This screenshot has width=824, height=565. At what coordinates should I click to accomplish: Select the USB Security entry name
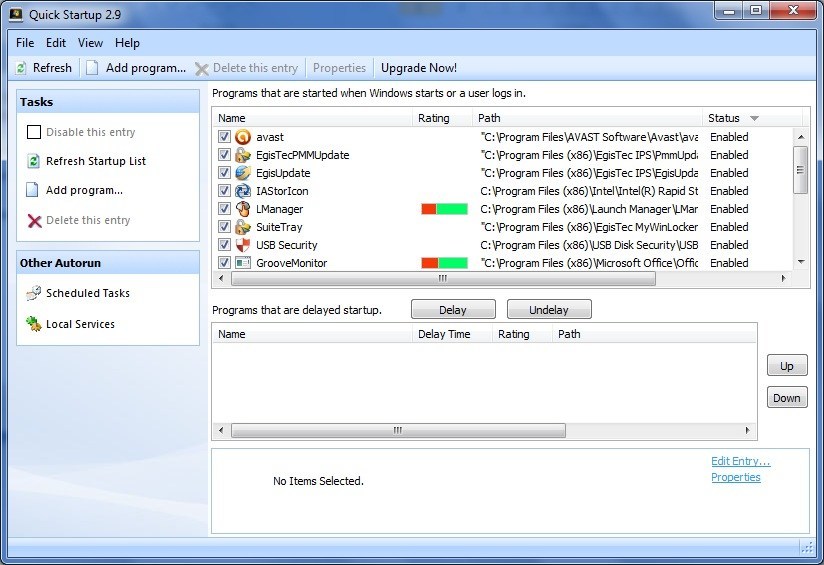click(x=287, y=245)
